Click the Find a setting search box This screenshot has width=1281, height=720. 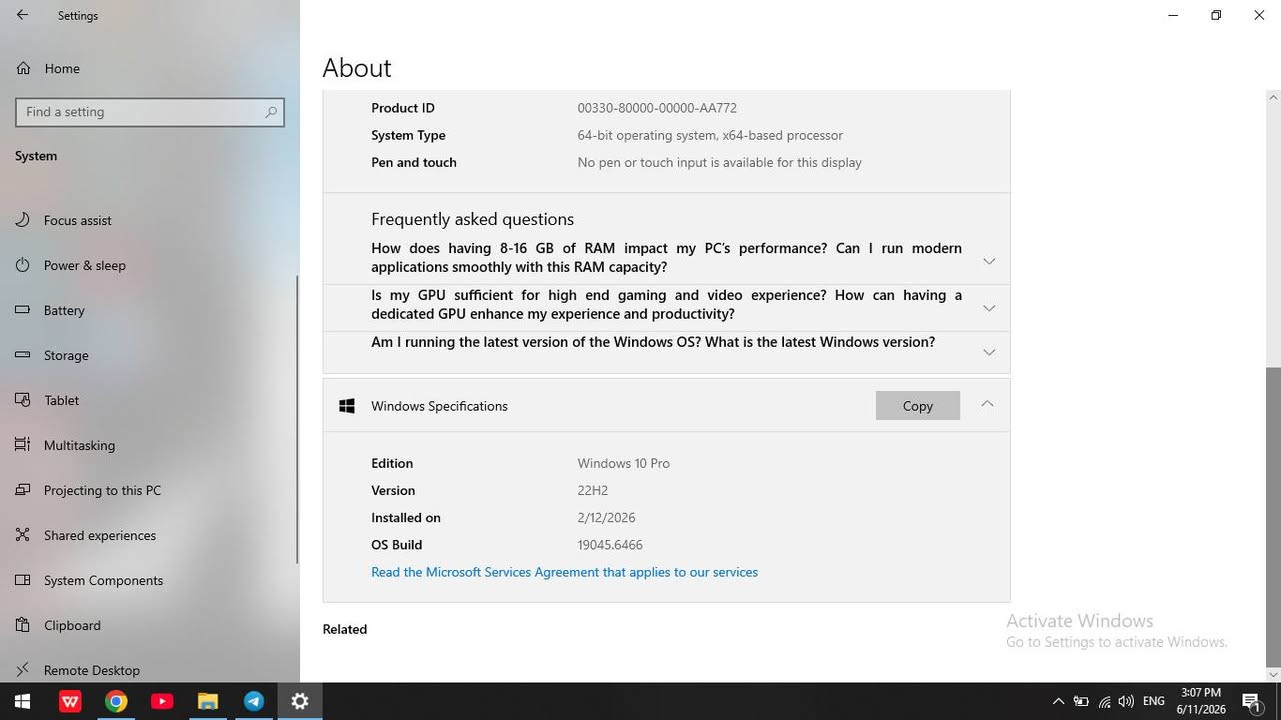click(x=150, y=112)
